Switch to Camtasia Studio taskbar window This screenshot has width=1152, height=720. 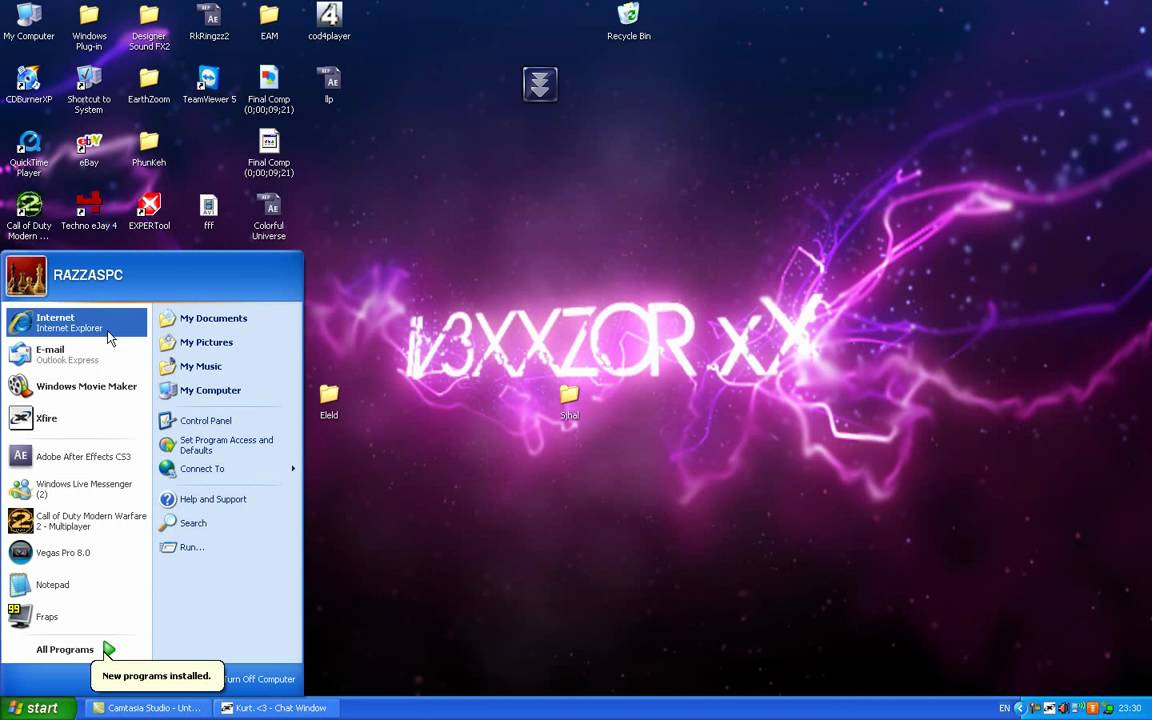point(147,708)
